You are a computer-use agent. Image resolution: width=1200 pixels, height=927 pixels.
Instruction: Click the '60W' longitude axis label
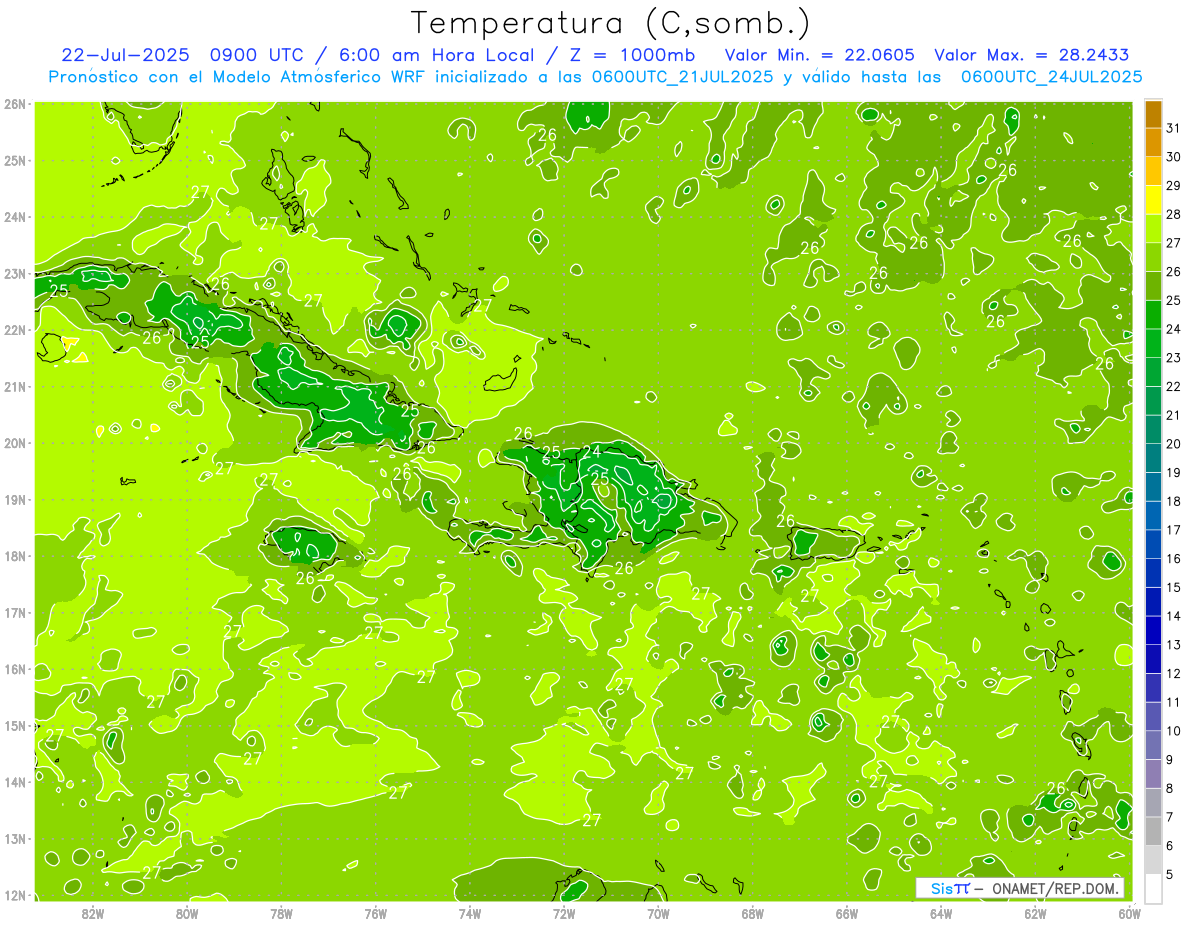(1128, 913)
